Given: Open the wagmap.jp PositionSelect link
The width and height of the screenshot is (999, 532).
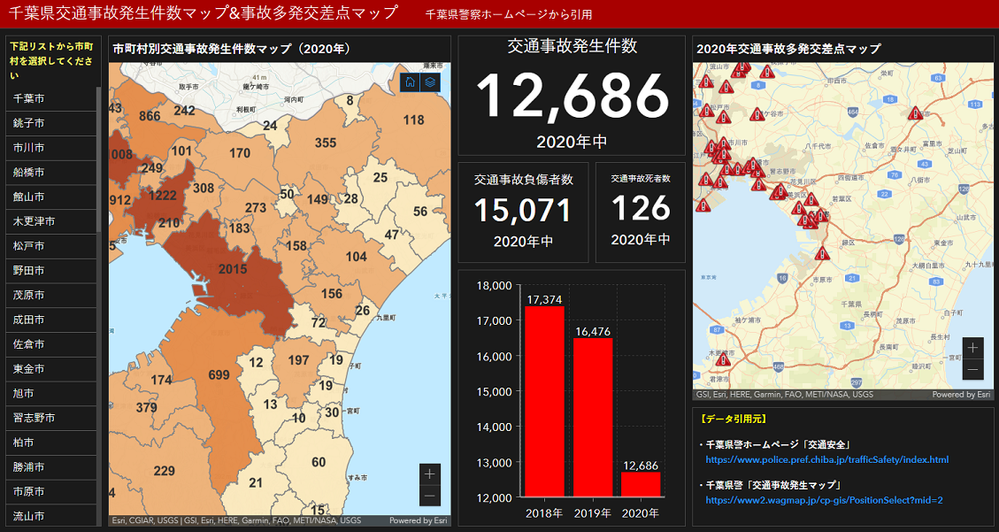Looking at the screenshot, I should [824, 500].
